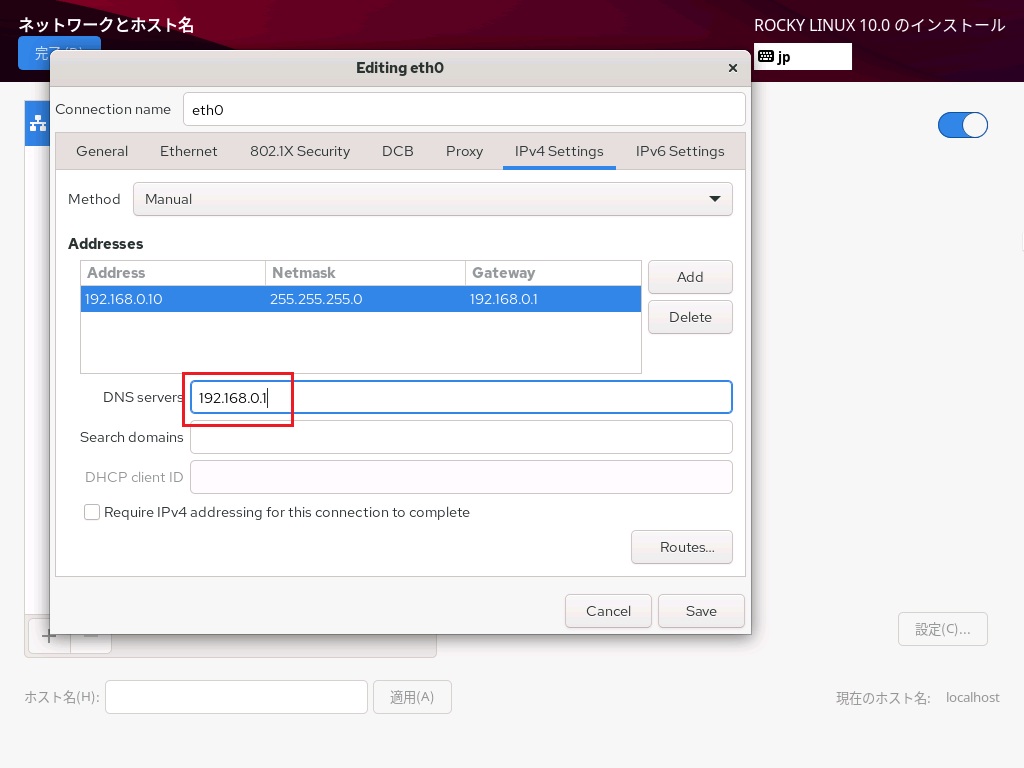Close the Editing eth0 dialog
Image resolution: width=1024 pixels, height=768 pixels.
tap(732, 68)
